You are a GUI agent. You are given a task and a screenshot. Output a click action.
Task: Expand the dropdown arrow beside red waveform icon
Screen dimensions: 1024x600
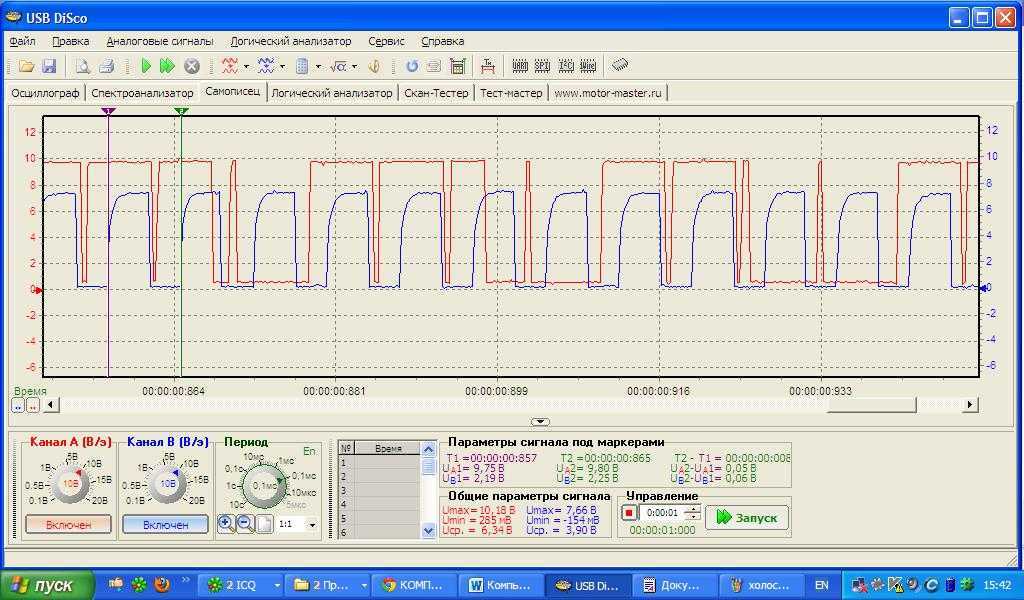246,67
